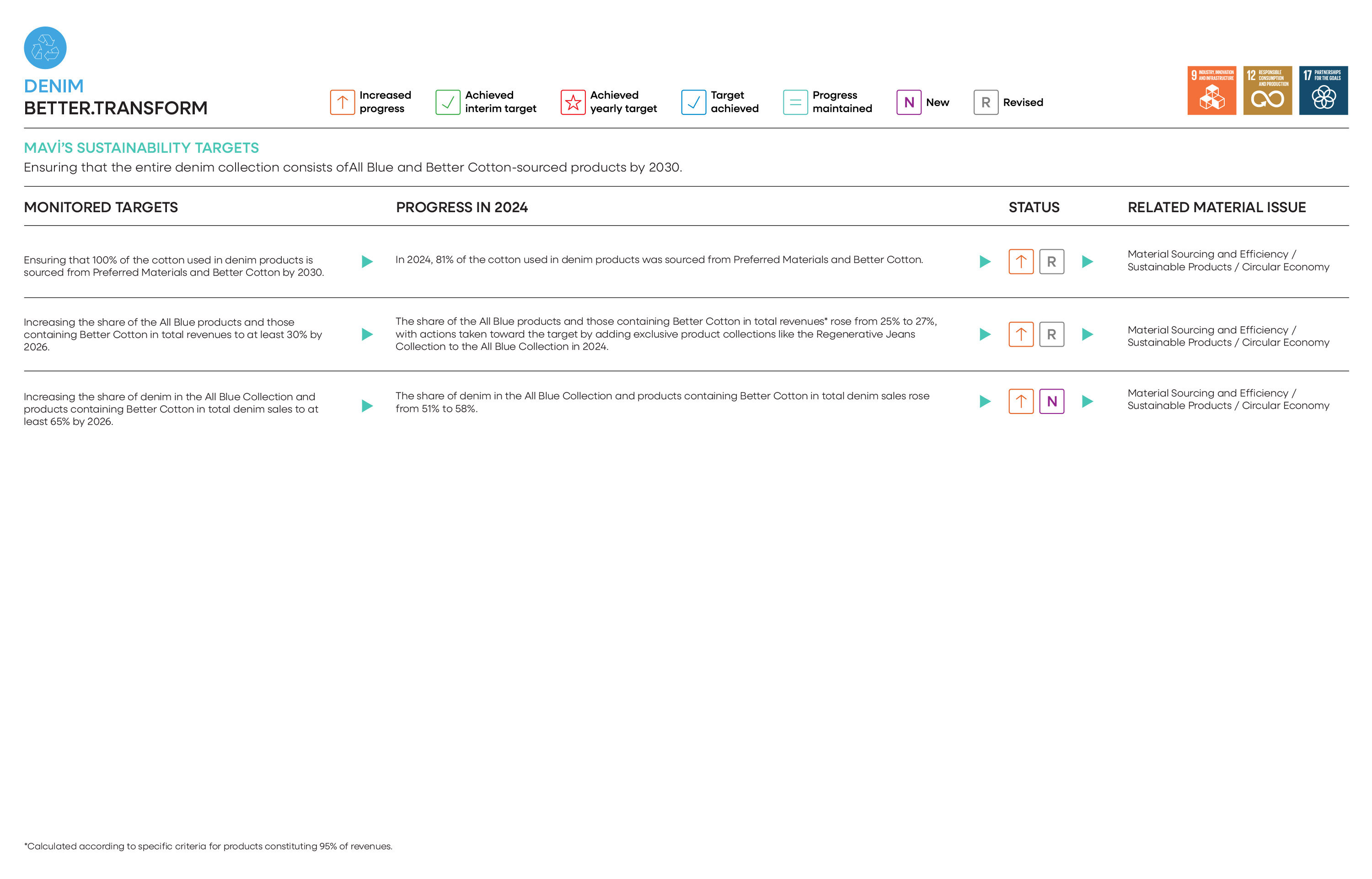Click the blue recycling circle icon
Screen dimensions: 1372x879
tap(45, 48)
